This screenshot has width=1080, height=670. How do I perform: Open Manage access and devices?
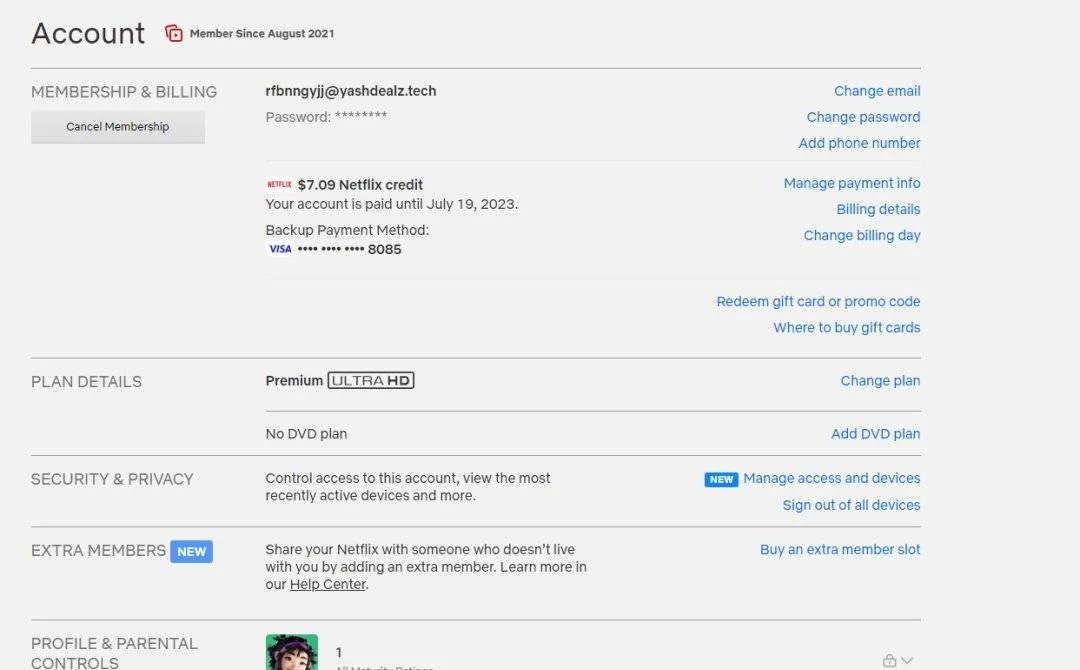831,478
